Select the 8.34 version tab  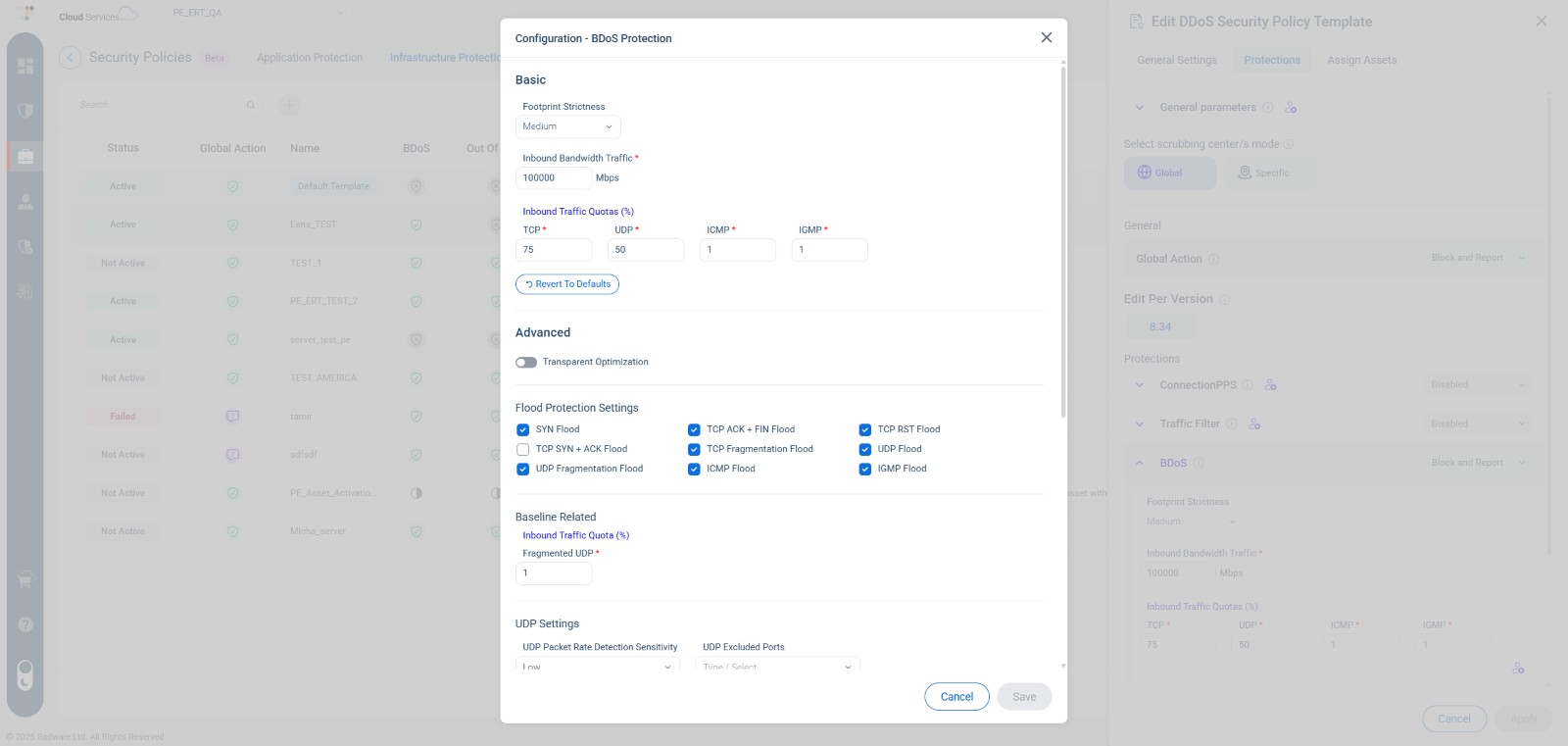(x=1160, y=327)
